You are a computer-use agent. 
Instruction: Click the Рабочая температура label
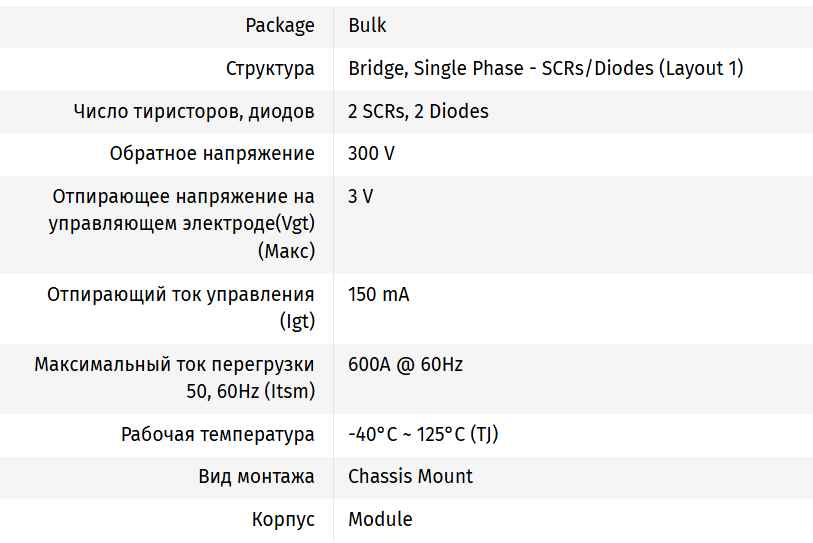[x=218, y=435]
